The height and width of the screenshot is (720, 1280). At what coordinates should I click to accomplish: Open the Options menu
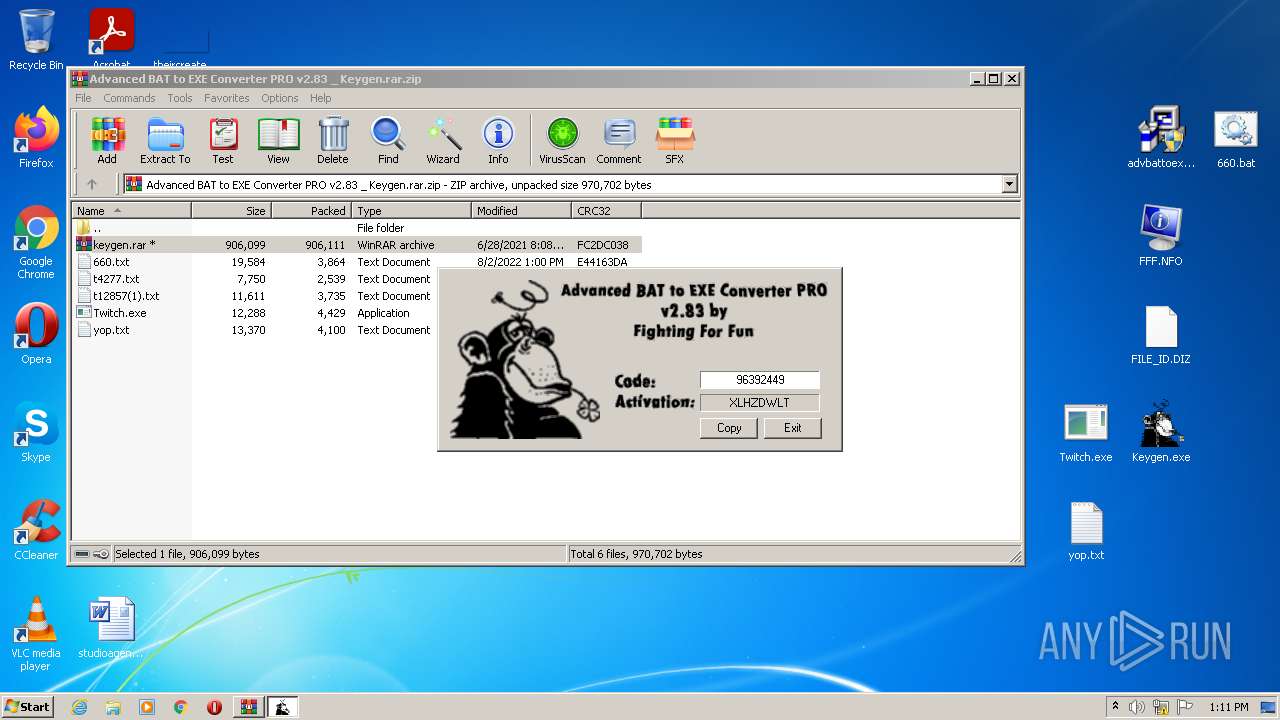tap(280, 98)
